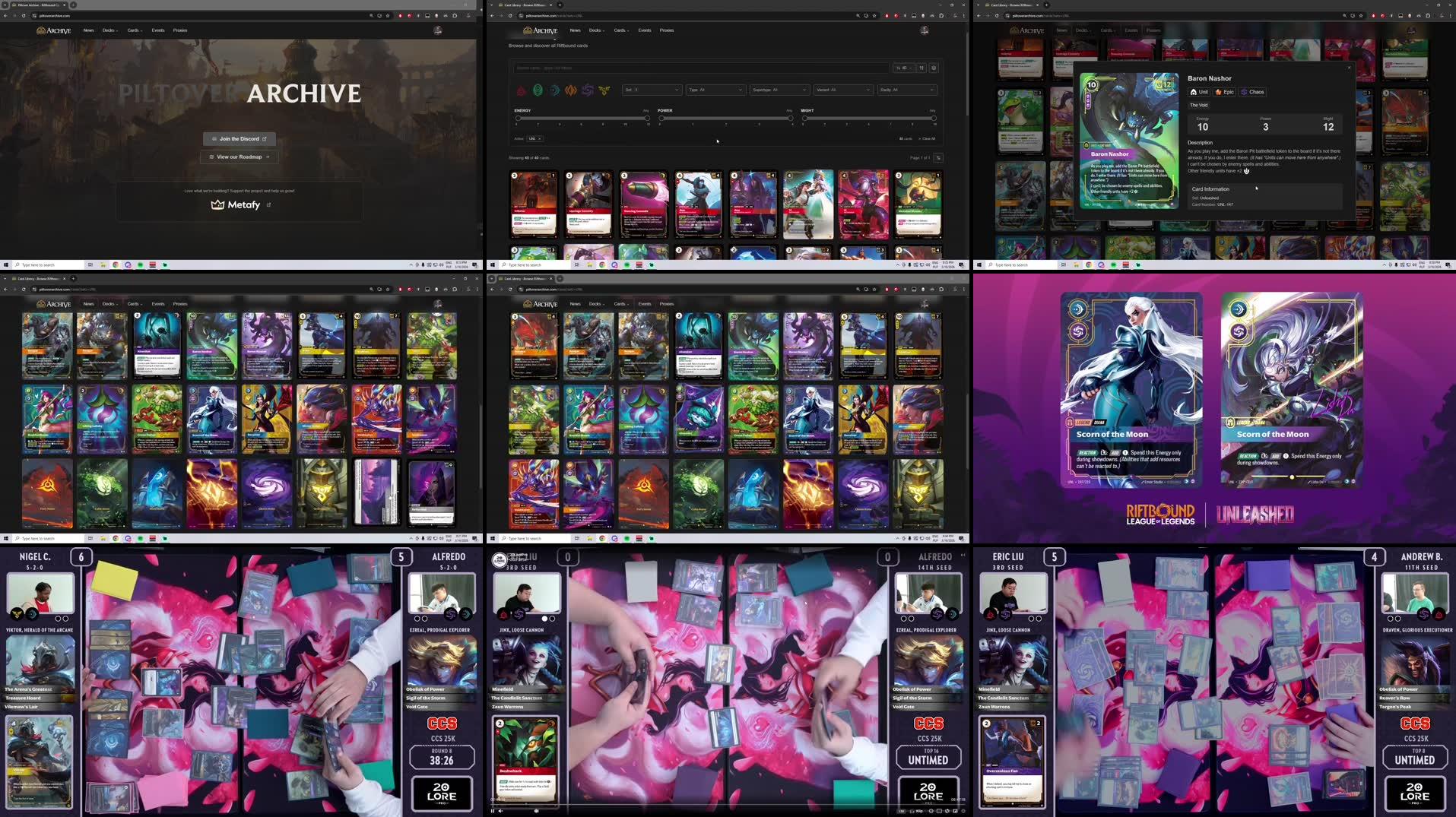Select Proxies in the Archive navigation
Viewport: 1456px width, 817px height.
pyautogui.click(x=666, y=30)
